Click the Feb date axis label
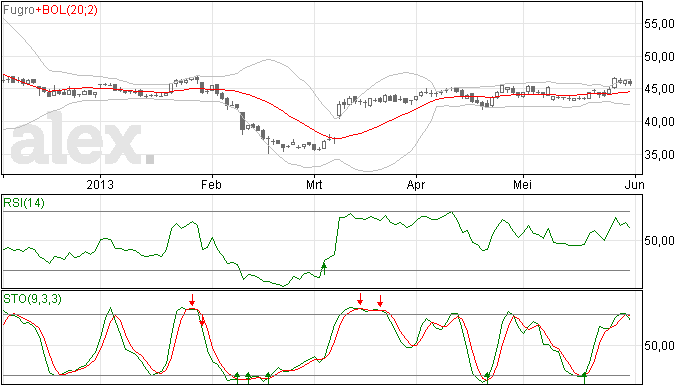 coord(211,184)
